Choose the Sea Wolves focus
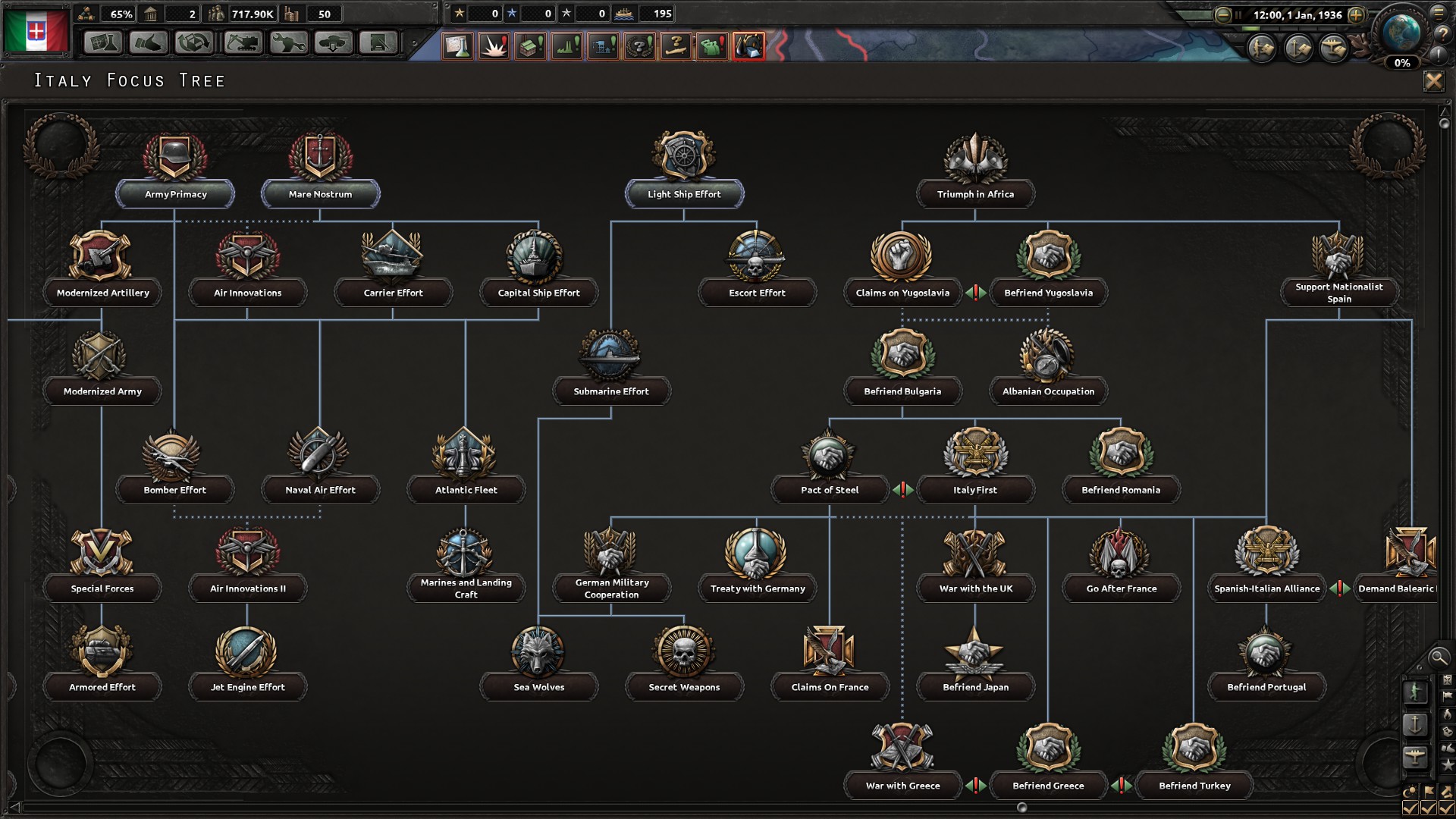The image size is (1456, 819). [538, 664]
